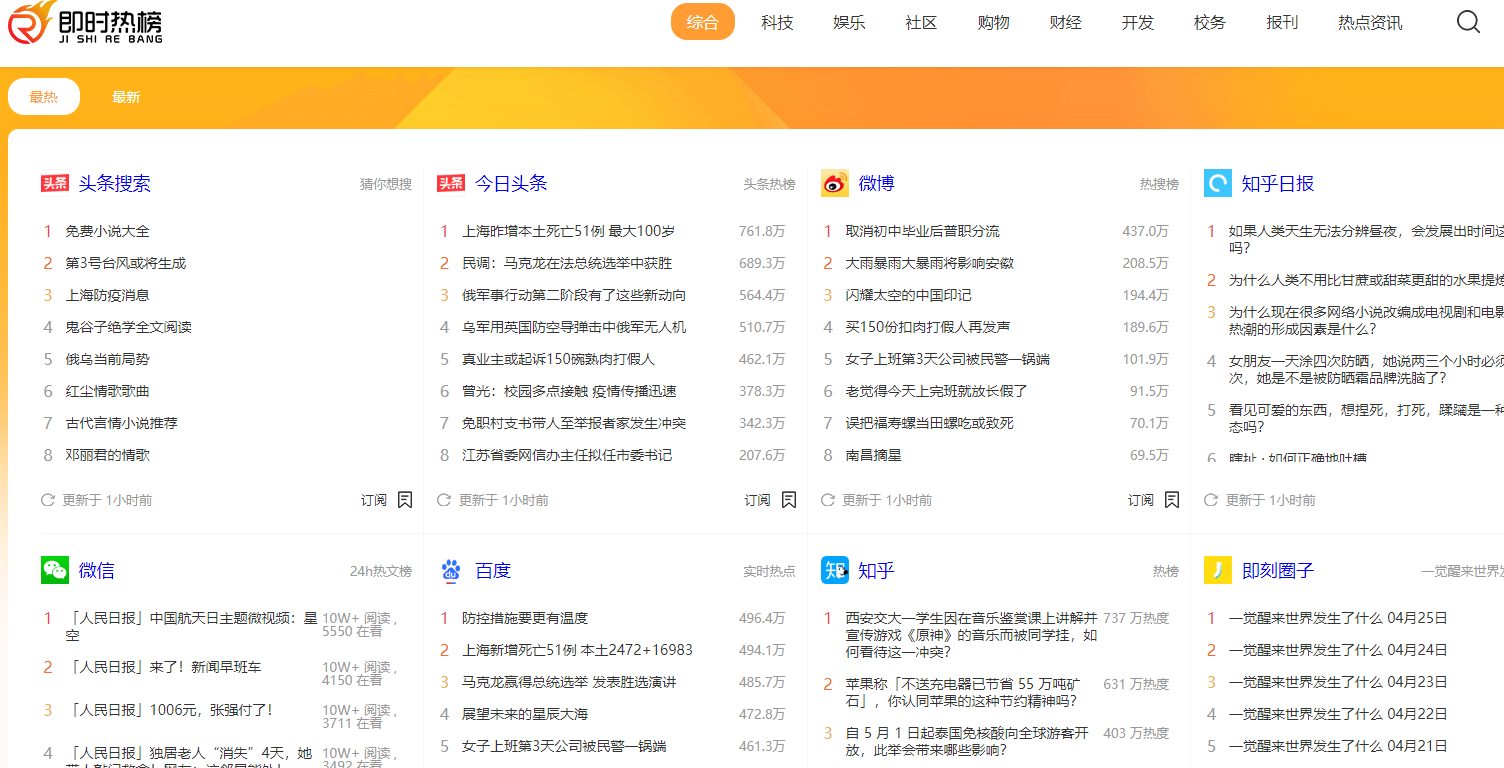Open the 科技 nav tab
Screen dimensions: 1504x768
(x=777, y=22)
